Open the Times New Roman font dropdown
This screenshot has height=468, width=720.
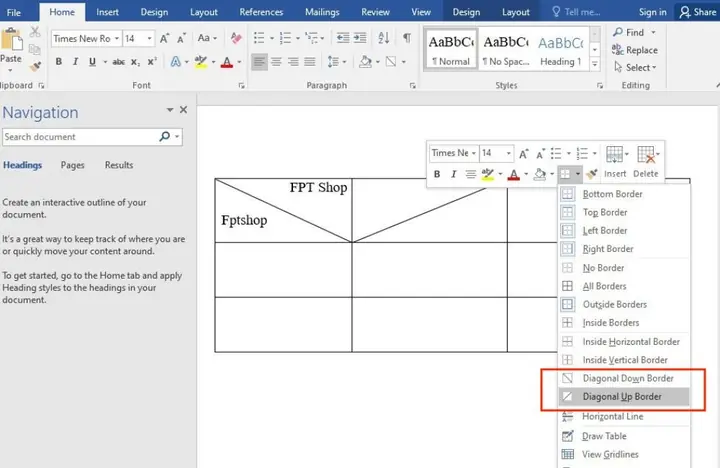point(117,39)
